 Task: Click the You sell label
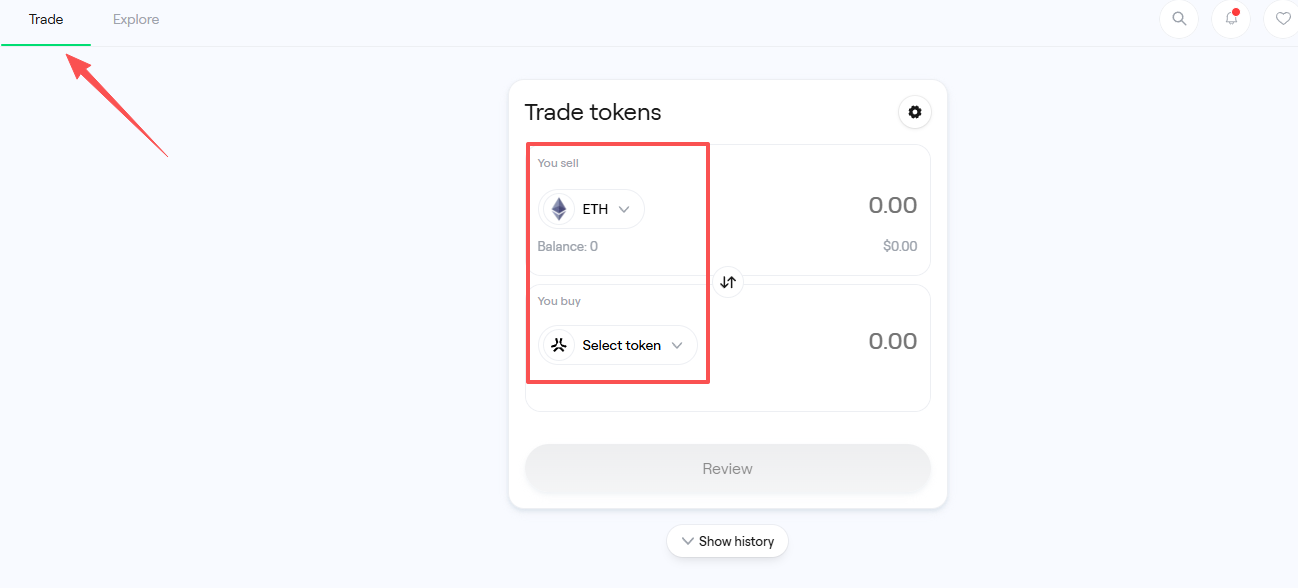[558, 163]
